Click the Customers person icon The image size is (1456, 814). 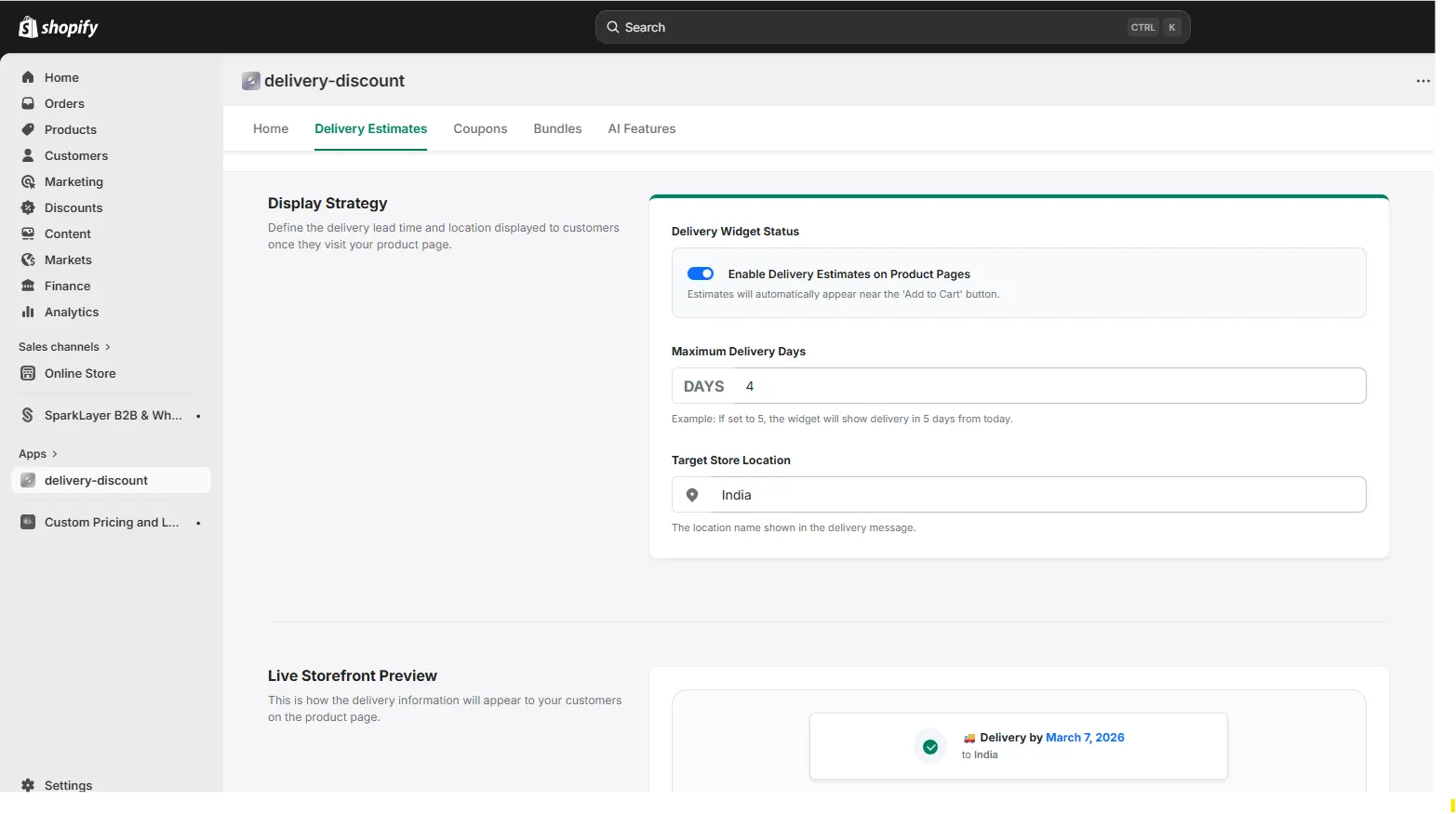point(28,155)
